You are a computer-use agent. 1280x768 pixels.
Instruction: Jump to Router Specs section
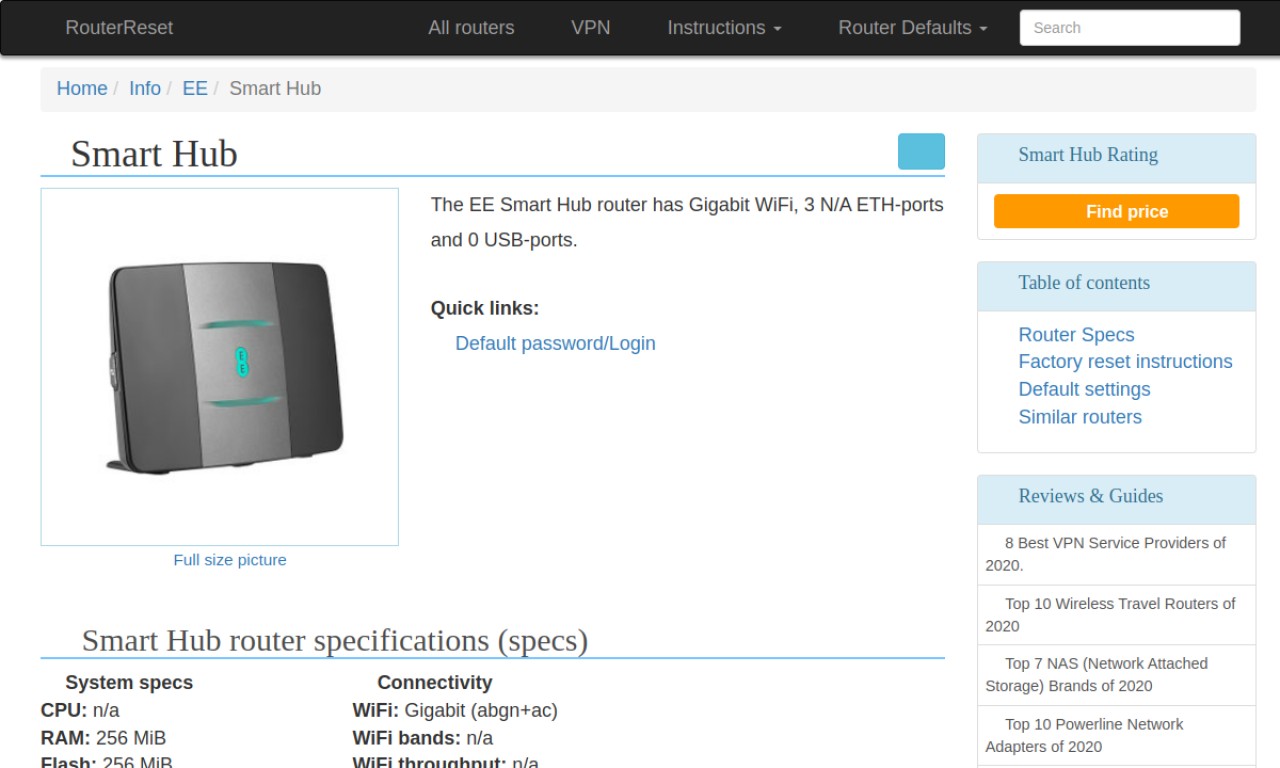[1076, 335]
